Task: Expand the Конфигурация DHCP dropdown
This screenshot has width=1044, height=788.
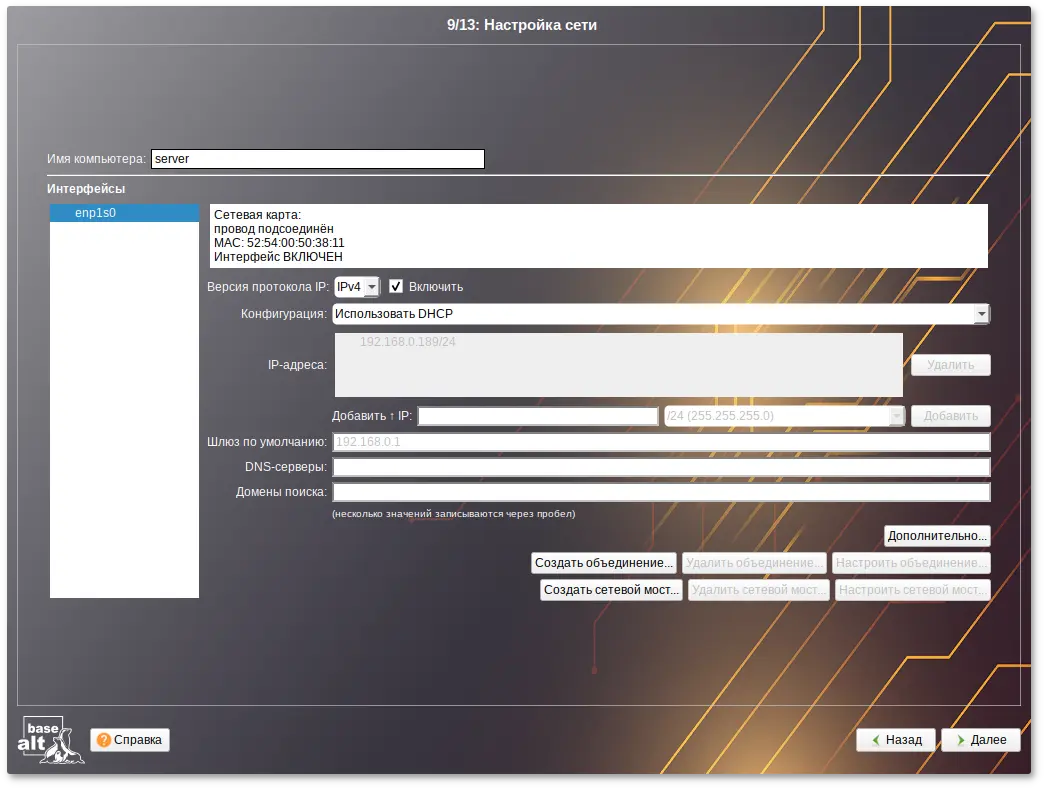Action: pyautogui.click(x=981, y=314)
